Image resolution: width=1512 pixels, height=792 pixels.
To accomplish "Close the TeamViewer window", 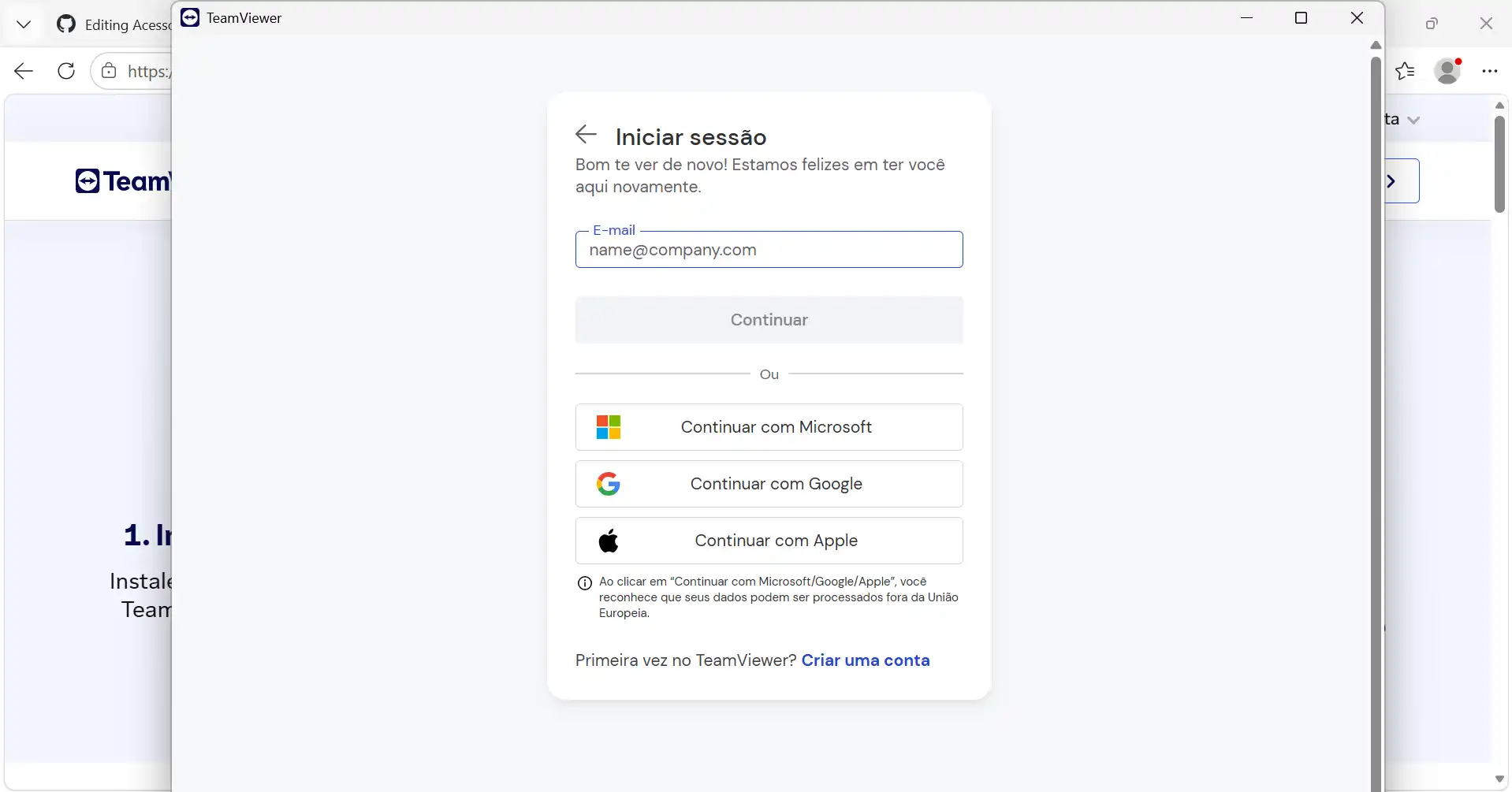I will click(1357, 17).
